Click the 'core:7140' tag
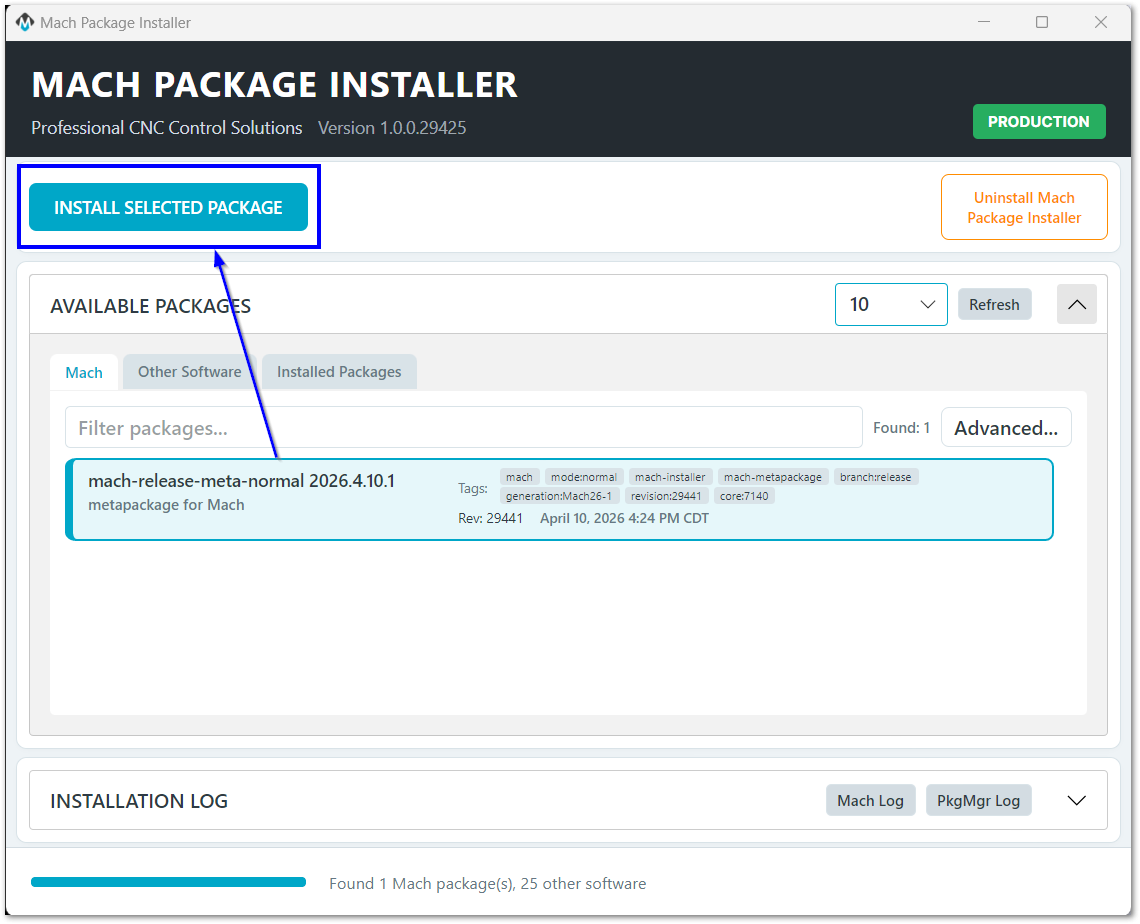 [744, 496]
